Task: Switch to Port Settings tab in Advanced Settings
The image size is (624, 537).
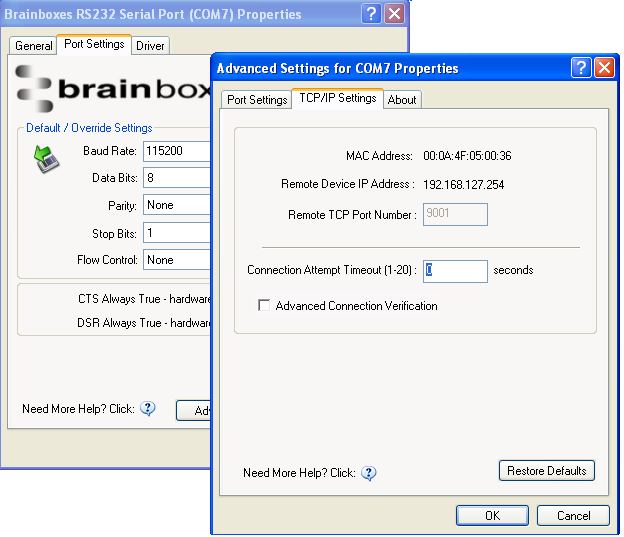Action: coord(257,100)
